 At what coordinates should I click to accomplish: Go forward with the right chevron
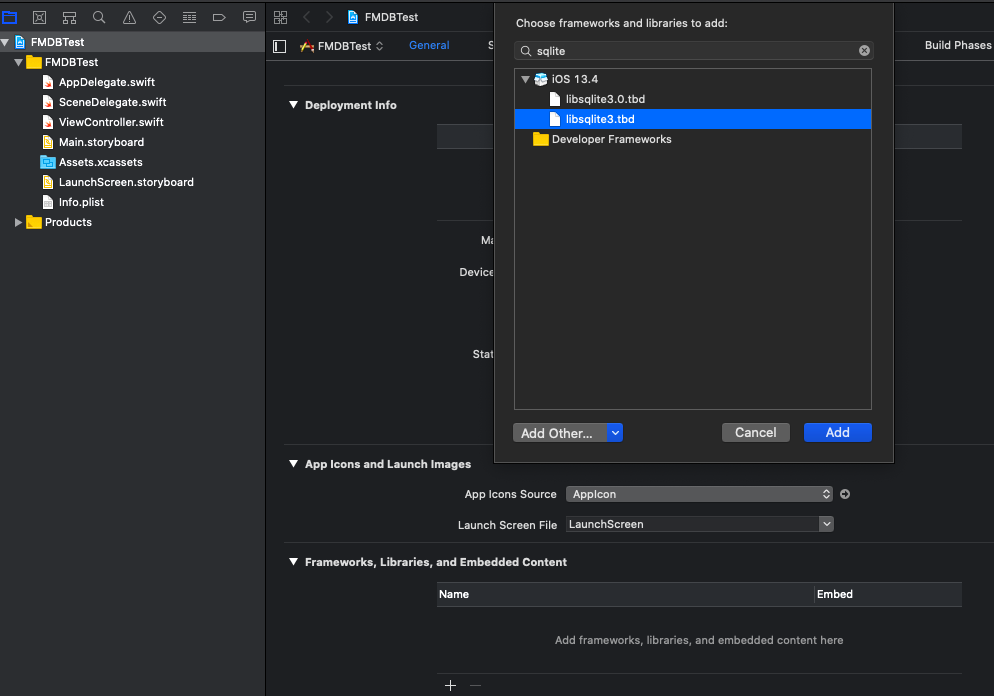(x=329, y=17)
